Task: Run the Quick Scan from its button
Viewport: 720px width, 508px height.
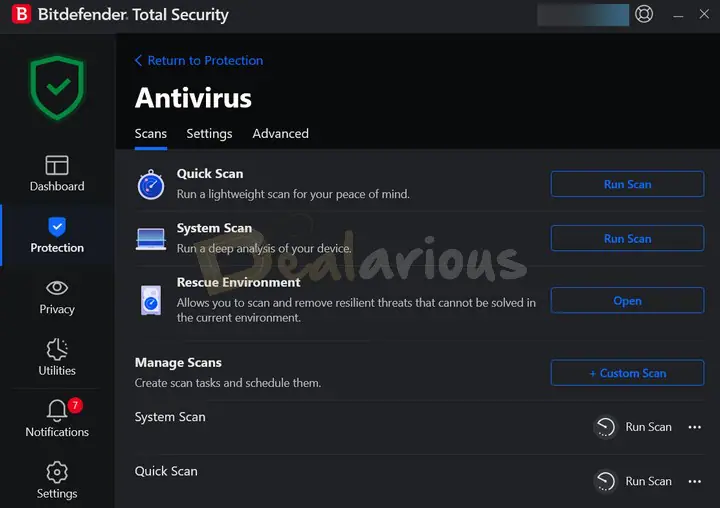Action: point(627,184)
